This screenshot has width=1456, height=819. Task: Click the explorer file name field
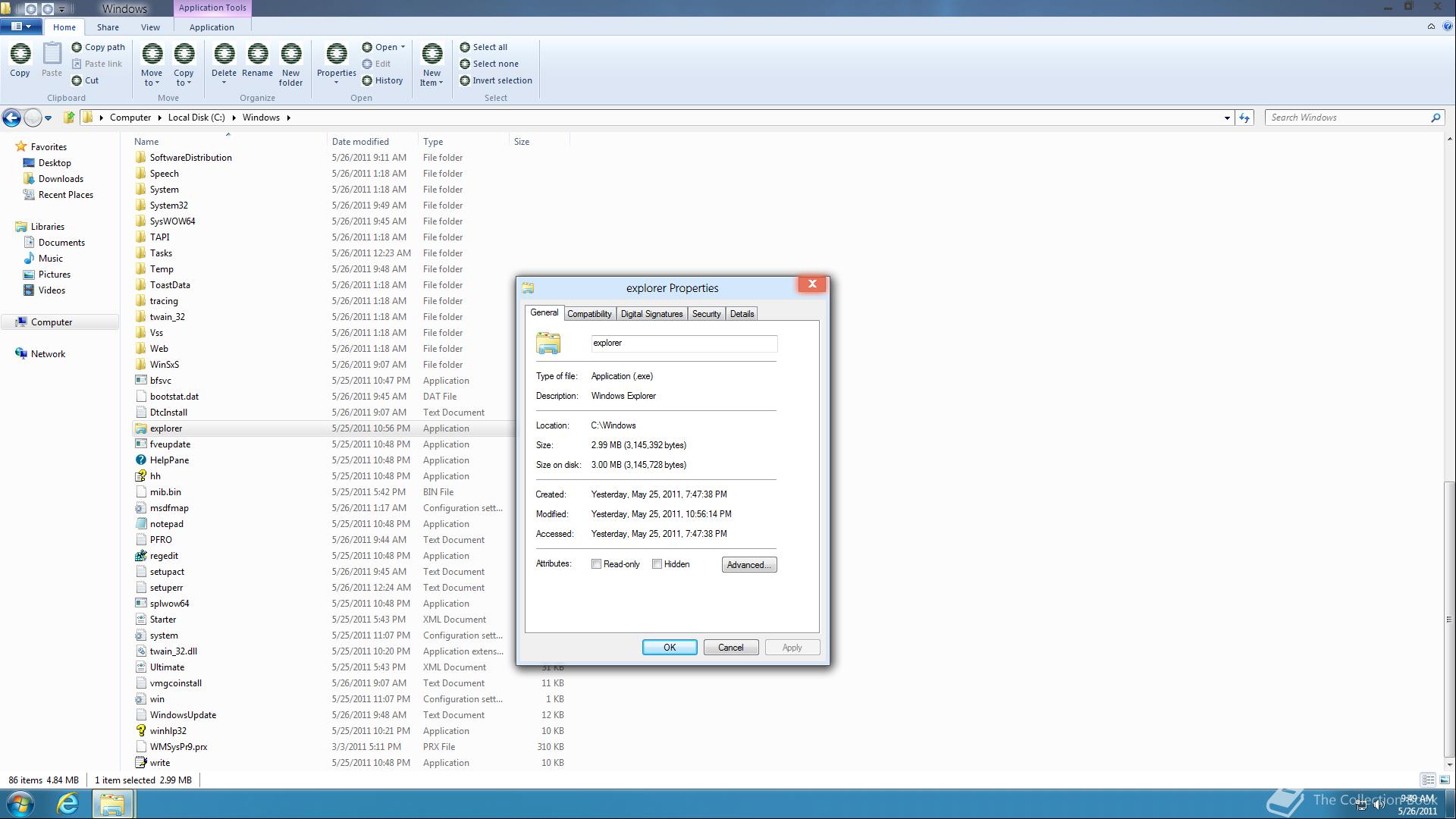684,344
